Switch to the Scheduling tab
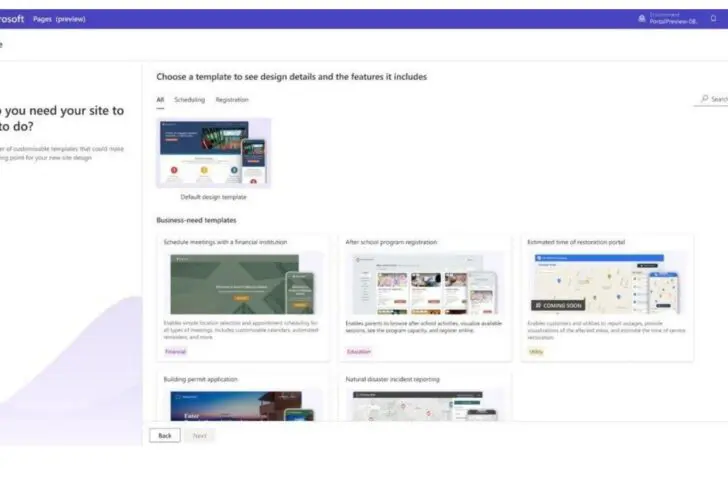This screenshot has width=728, height=478. (189, 100)
